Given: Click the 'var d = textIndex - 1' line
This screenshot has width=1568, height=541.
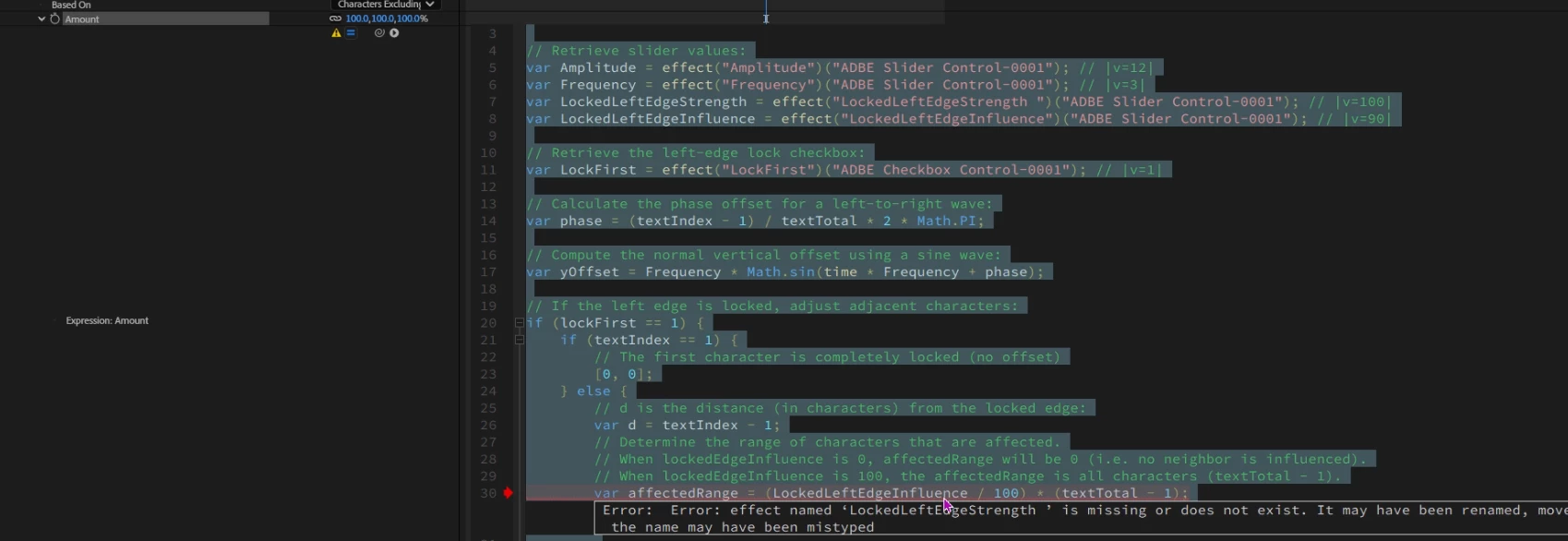Looking at the screenshot, I should point(688,426).
